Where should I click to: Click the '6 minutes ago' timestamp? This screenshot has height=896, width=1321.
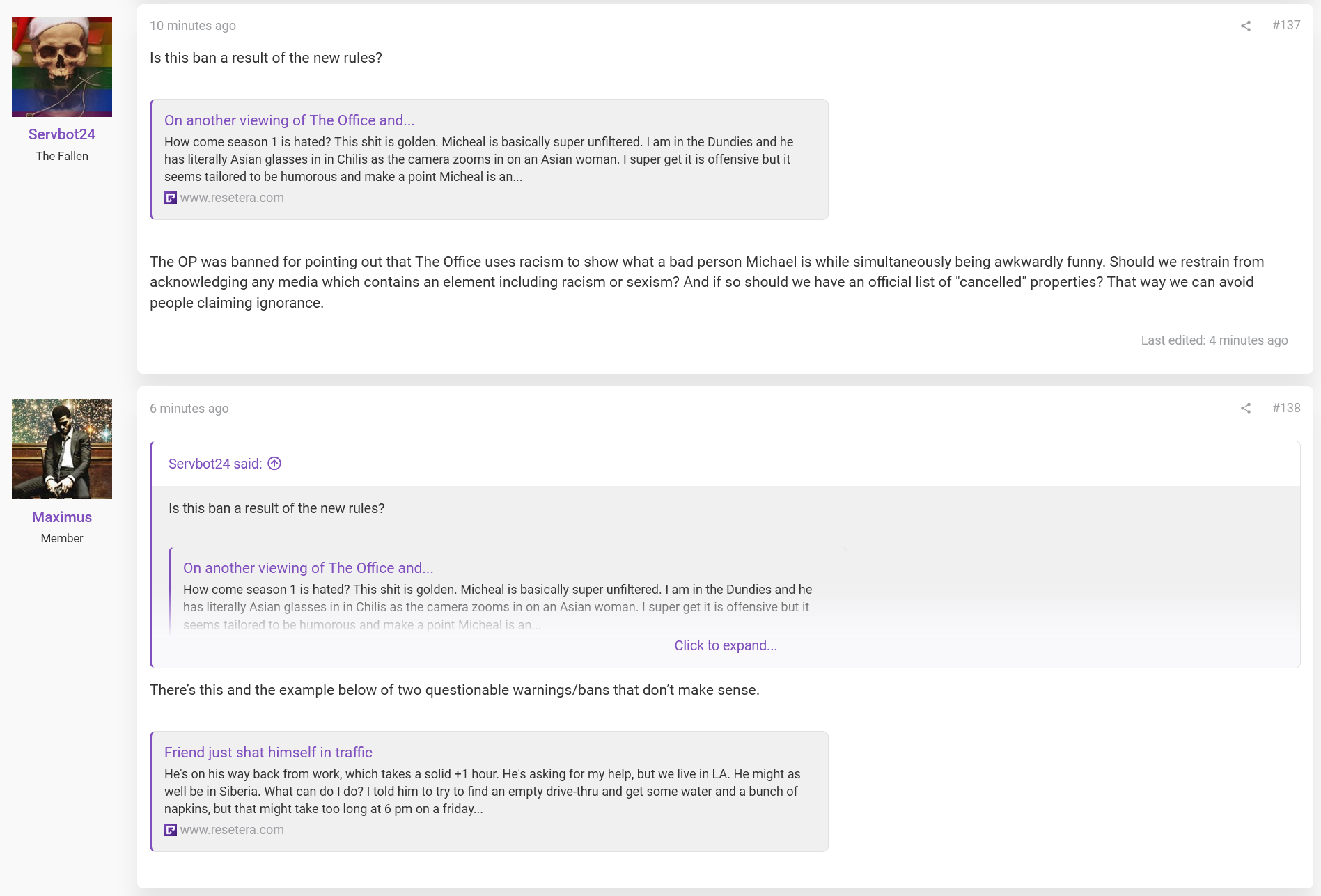pos(189,409)
